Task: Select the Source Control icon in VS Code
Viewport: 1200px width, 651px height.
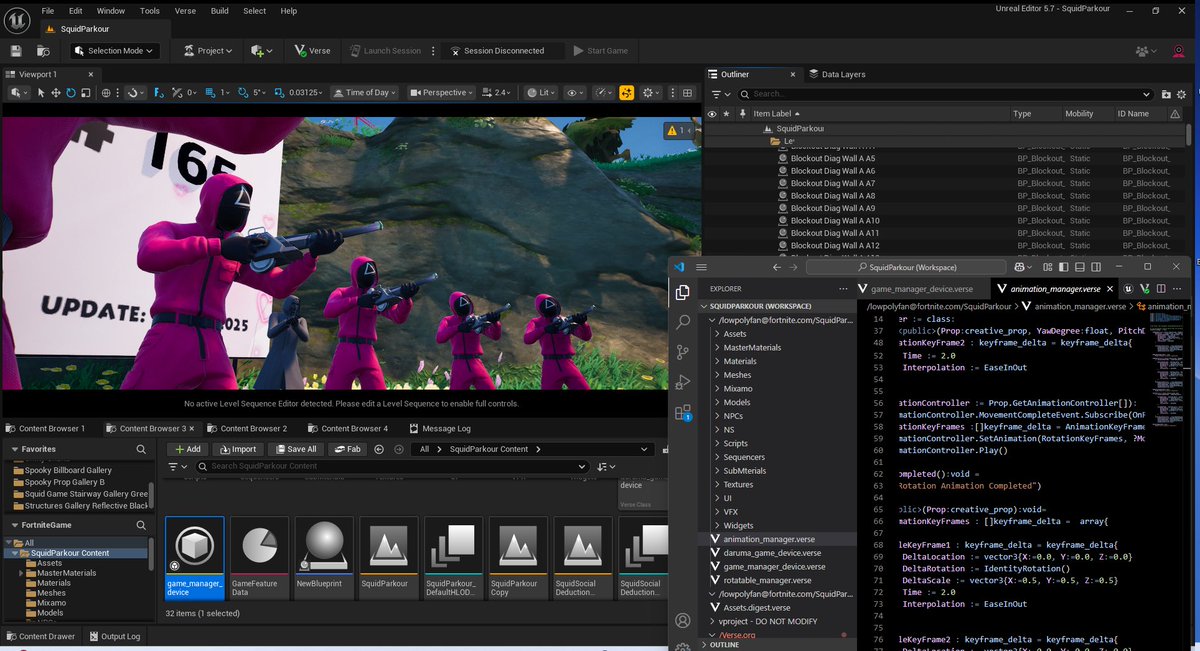Action: [x=682, y=352]
